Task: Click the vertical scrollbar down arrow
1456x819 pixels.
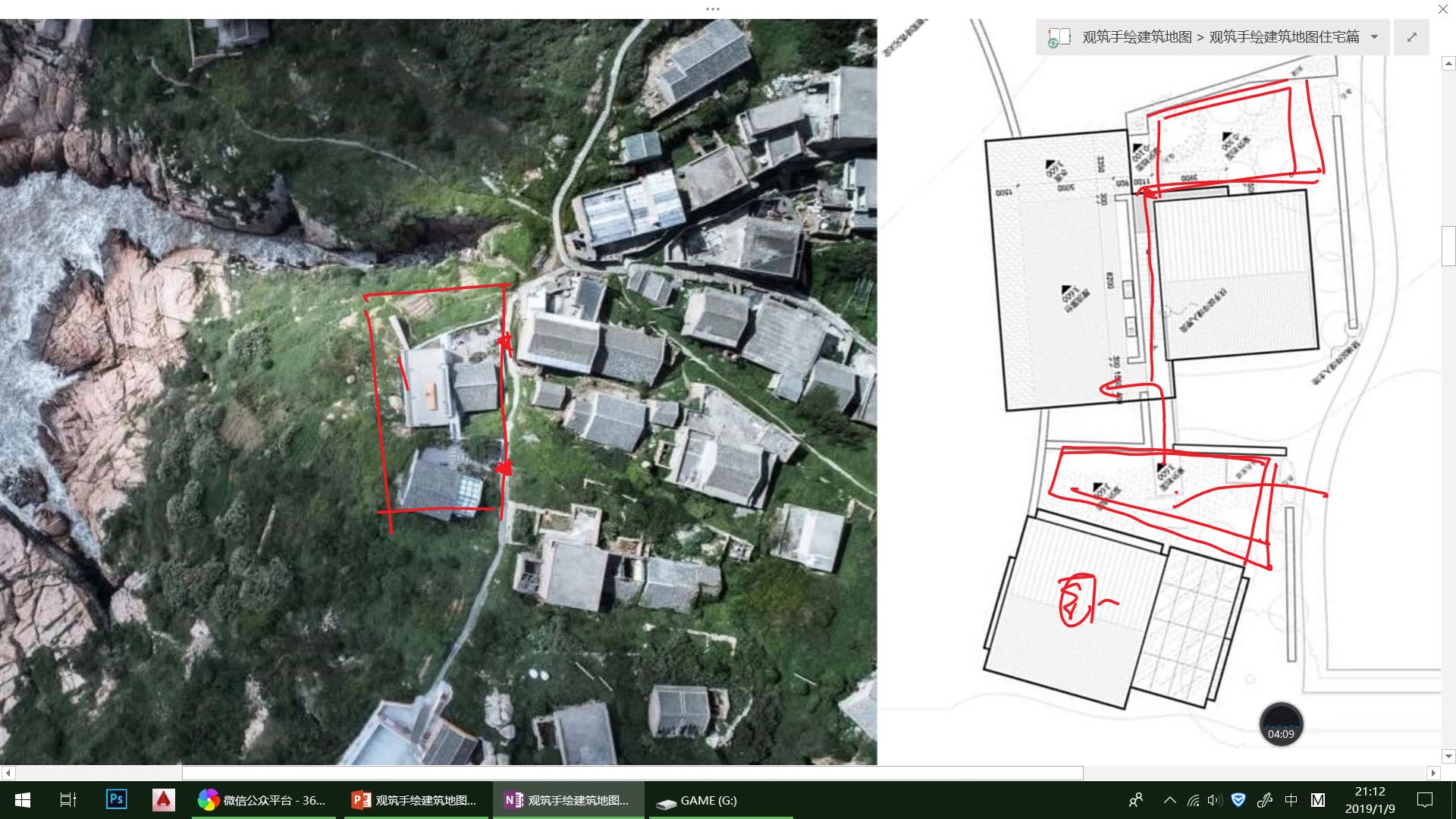Action: click(x=1448, y=756)
